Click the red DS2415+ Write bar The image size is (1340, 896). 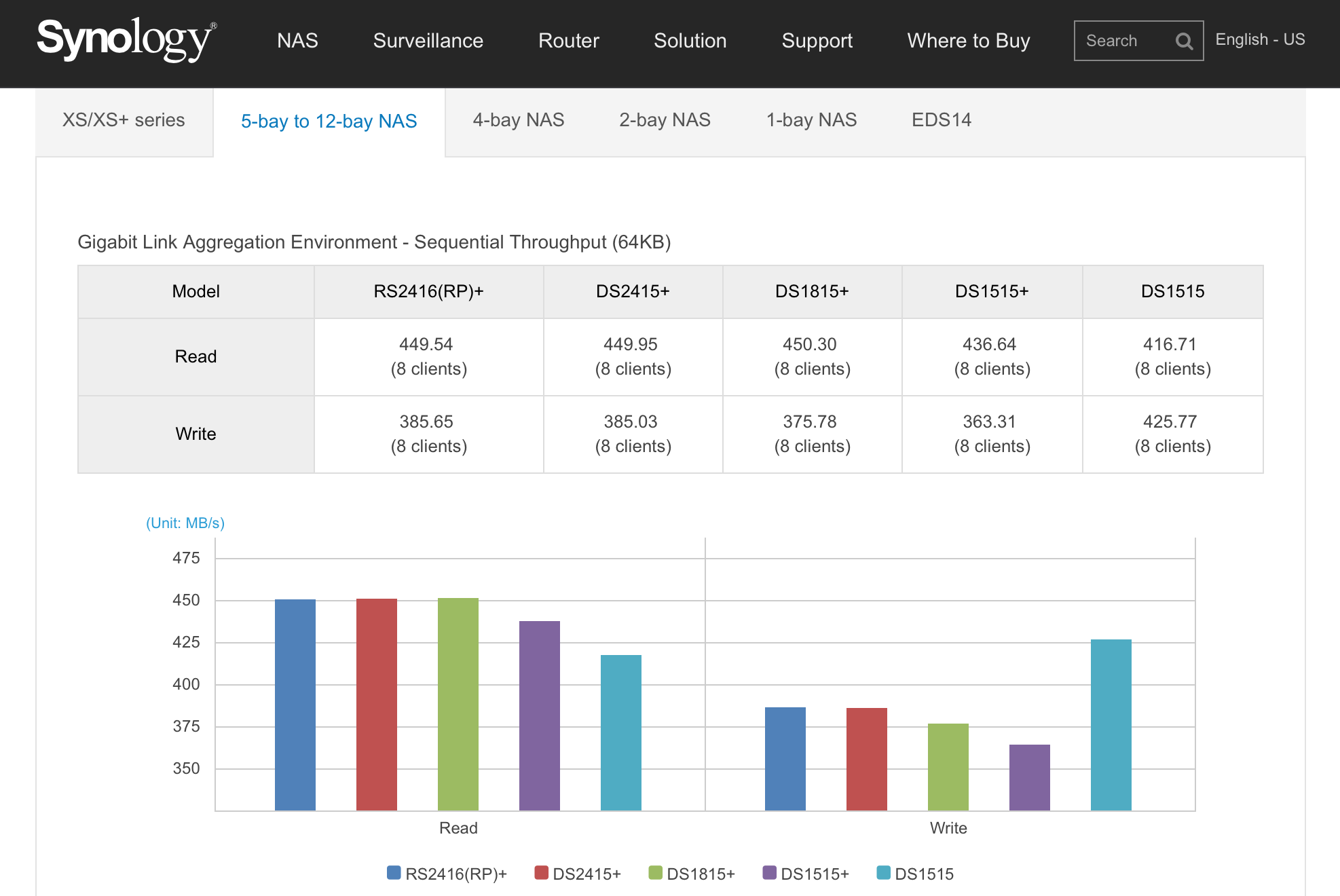coord(867,759)
